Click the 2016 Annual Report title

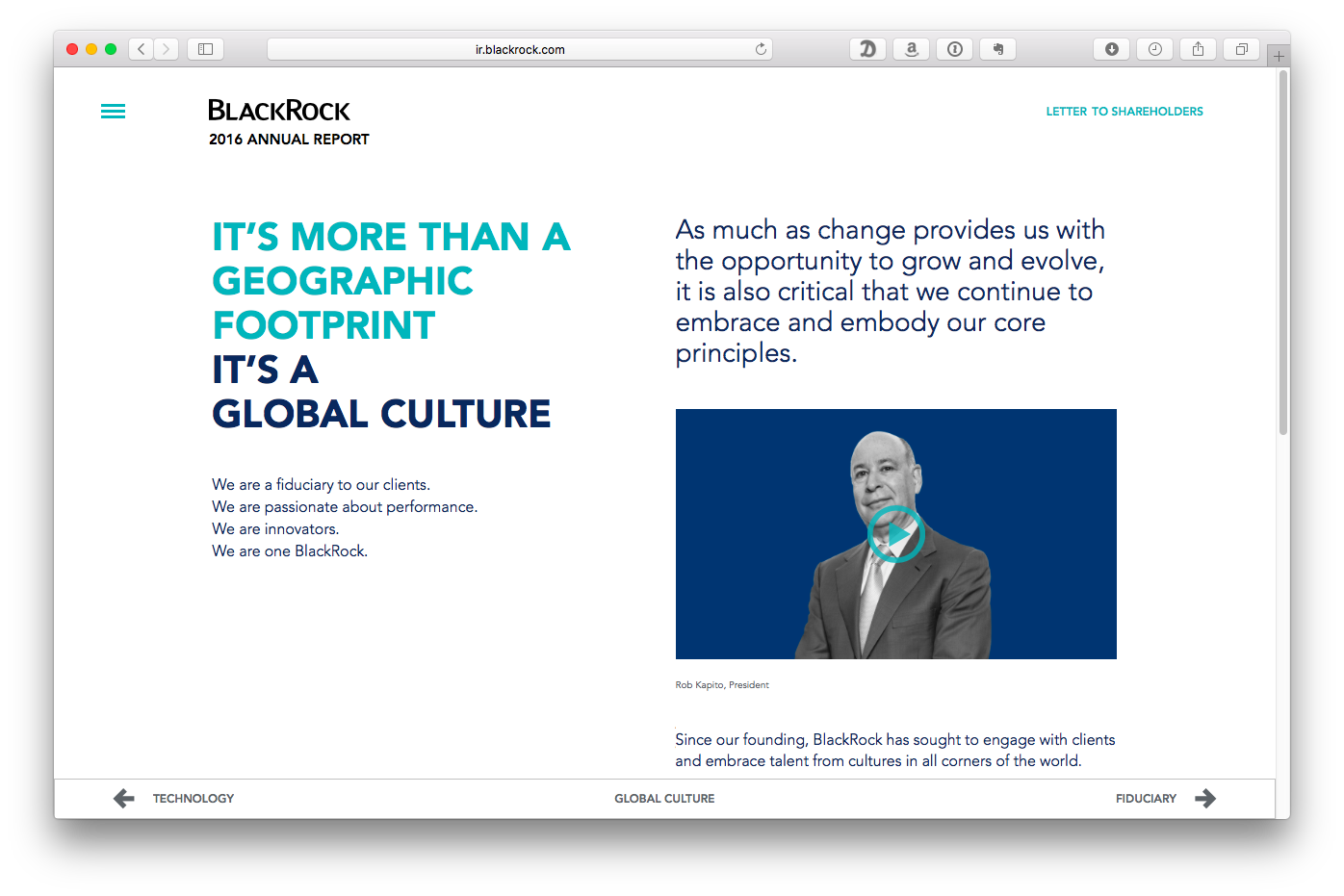[x=289, y=140]
